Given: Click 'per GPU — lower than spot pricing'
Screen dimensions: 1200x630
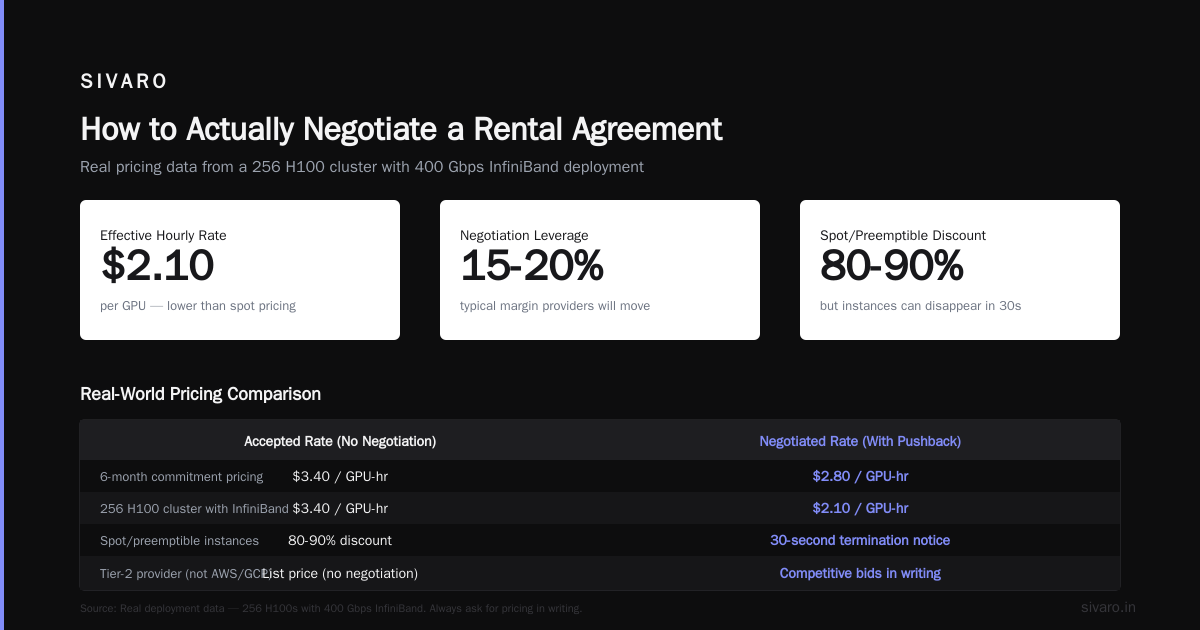Looking at the screenshot, I should pos(198,305).
